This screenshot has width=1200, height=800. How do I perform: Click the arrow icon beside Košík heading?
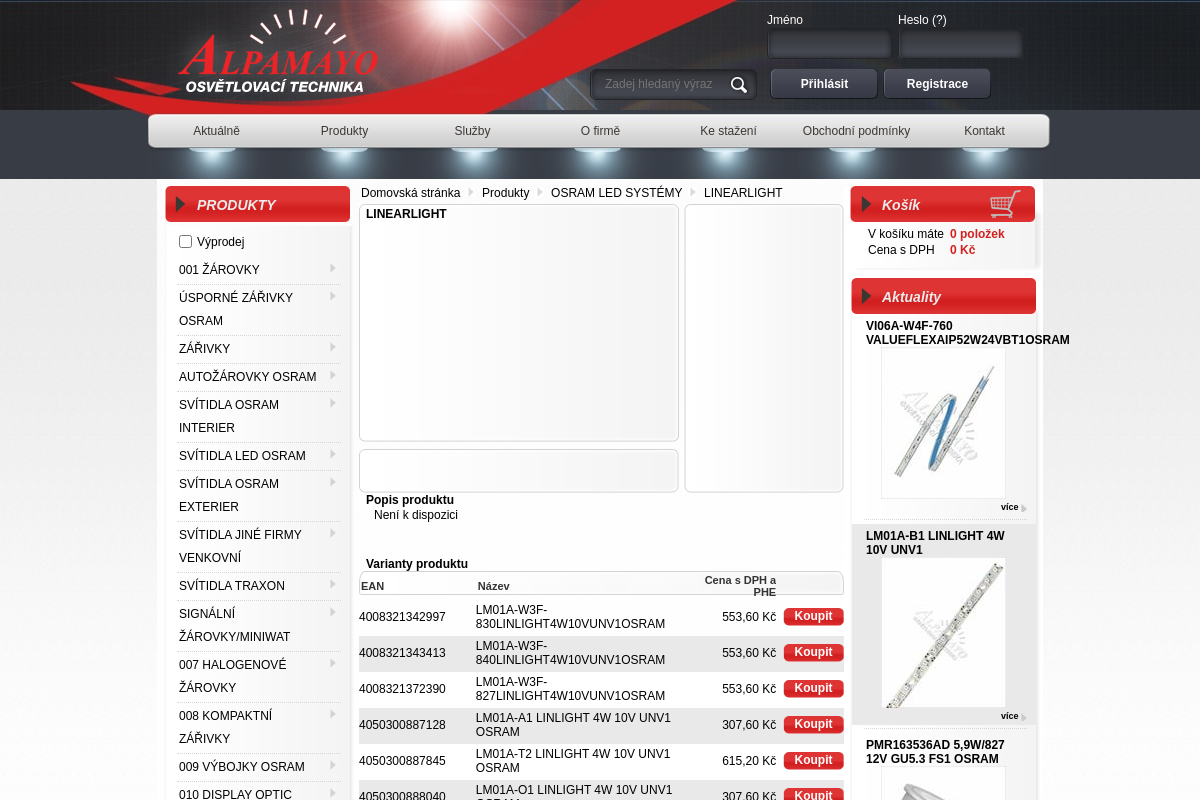pos(866,204)
